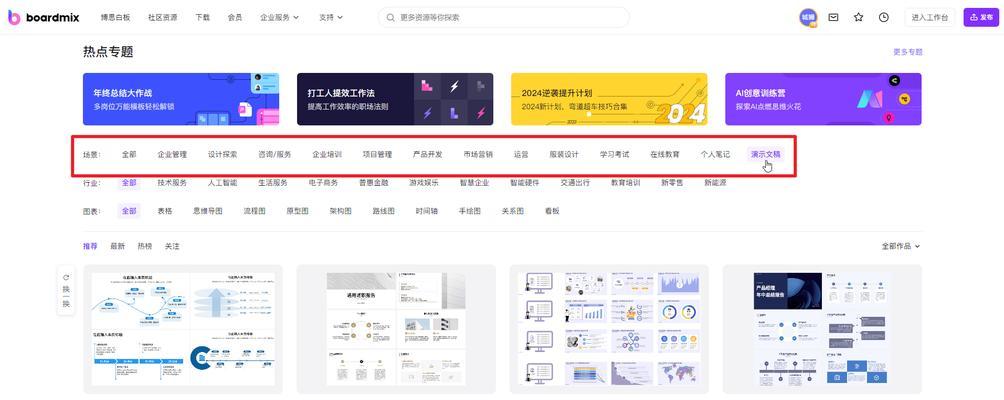
Task: Select the 人工智能 industry filter
Action: pyautogui.click(x=222, y=183)
